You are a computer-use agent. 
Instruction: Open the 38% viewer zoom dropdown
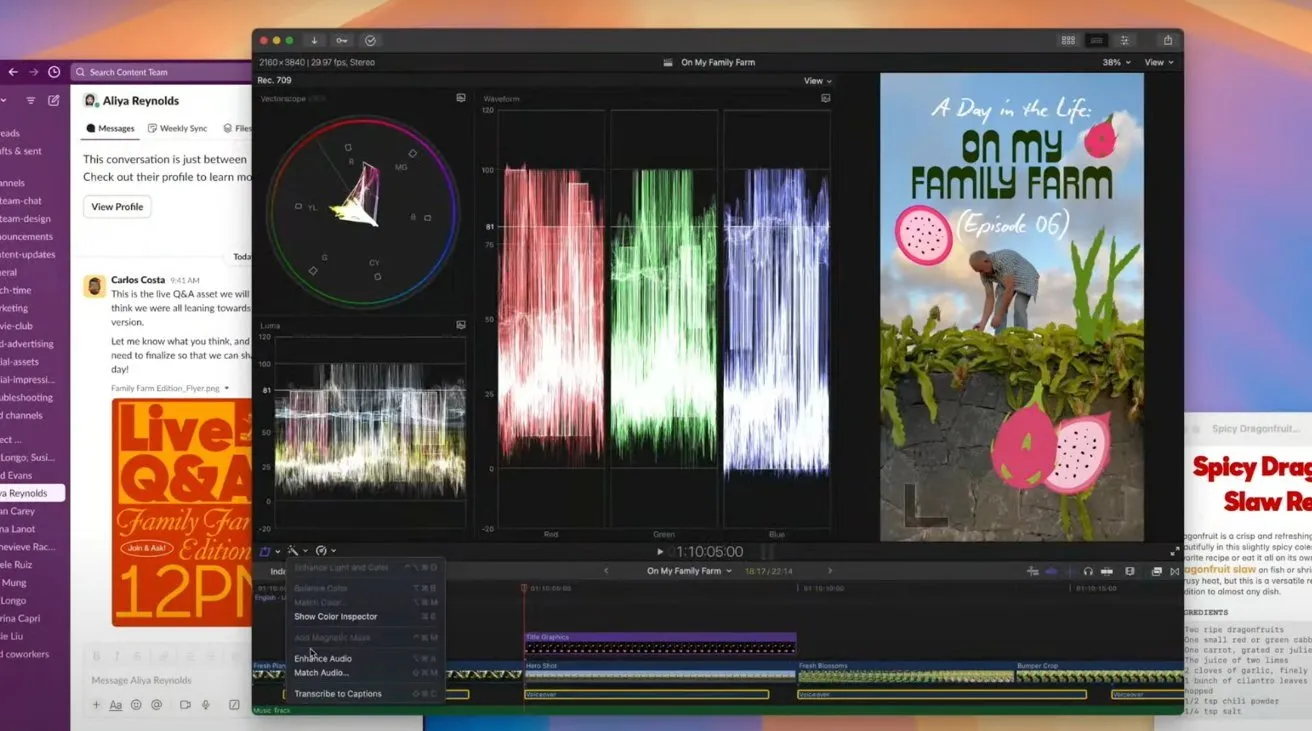point(1117,62)
